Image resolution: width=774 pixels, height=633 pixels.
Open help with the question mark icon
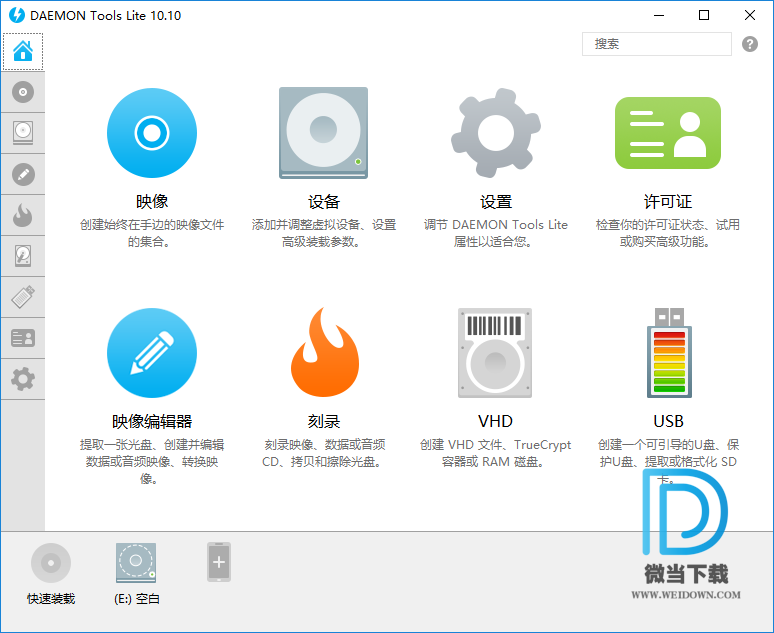[750, 44]
